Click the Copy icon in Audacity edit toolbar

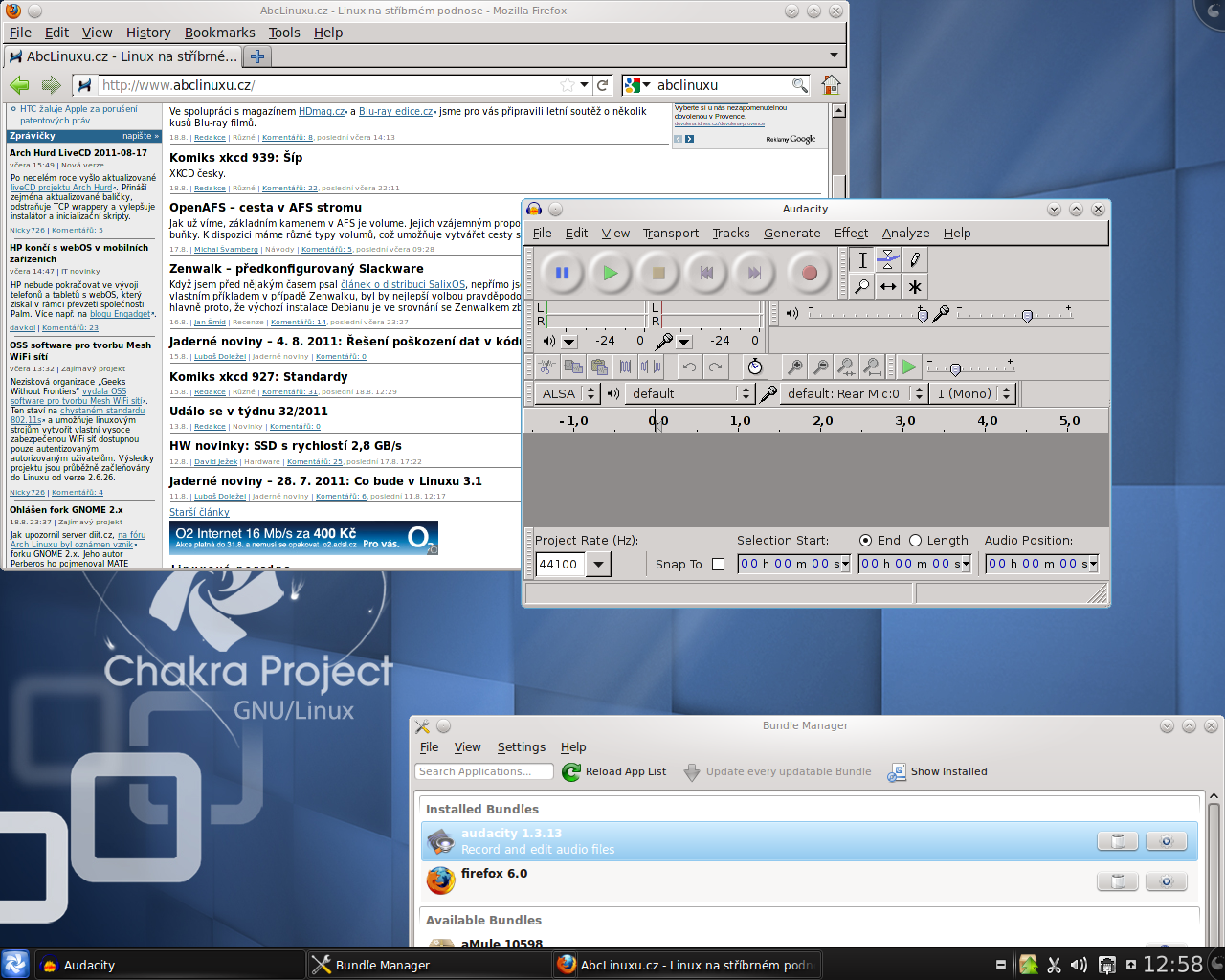click(573, 367)
